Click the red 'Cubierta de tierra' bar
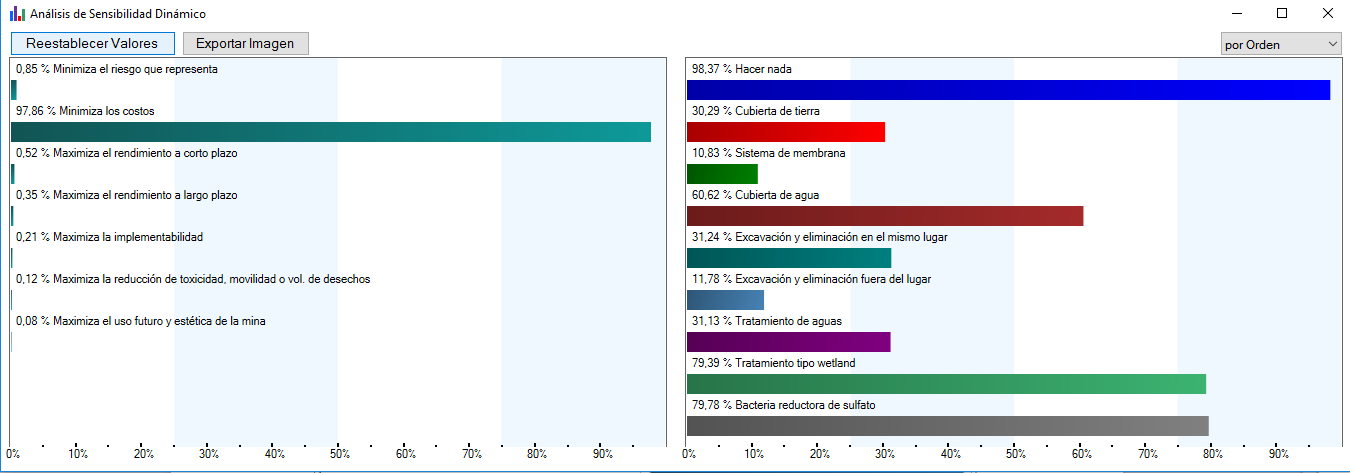Viewport: 1350px width, 473px height. [786, 132]
